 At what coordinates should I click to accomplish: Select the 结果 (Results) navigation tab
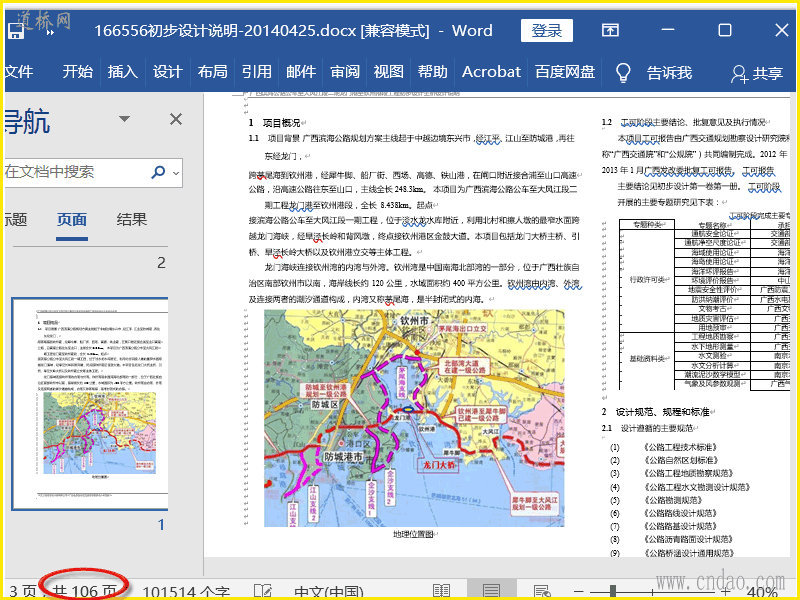tap(132, 220)
